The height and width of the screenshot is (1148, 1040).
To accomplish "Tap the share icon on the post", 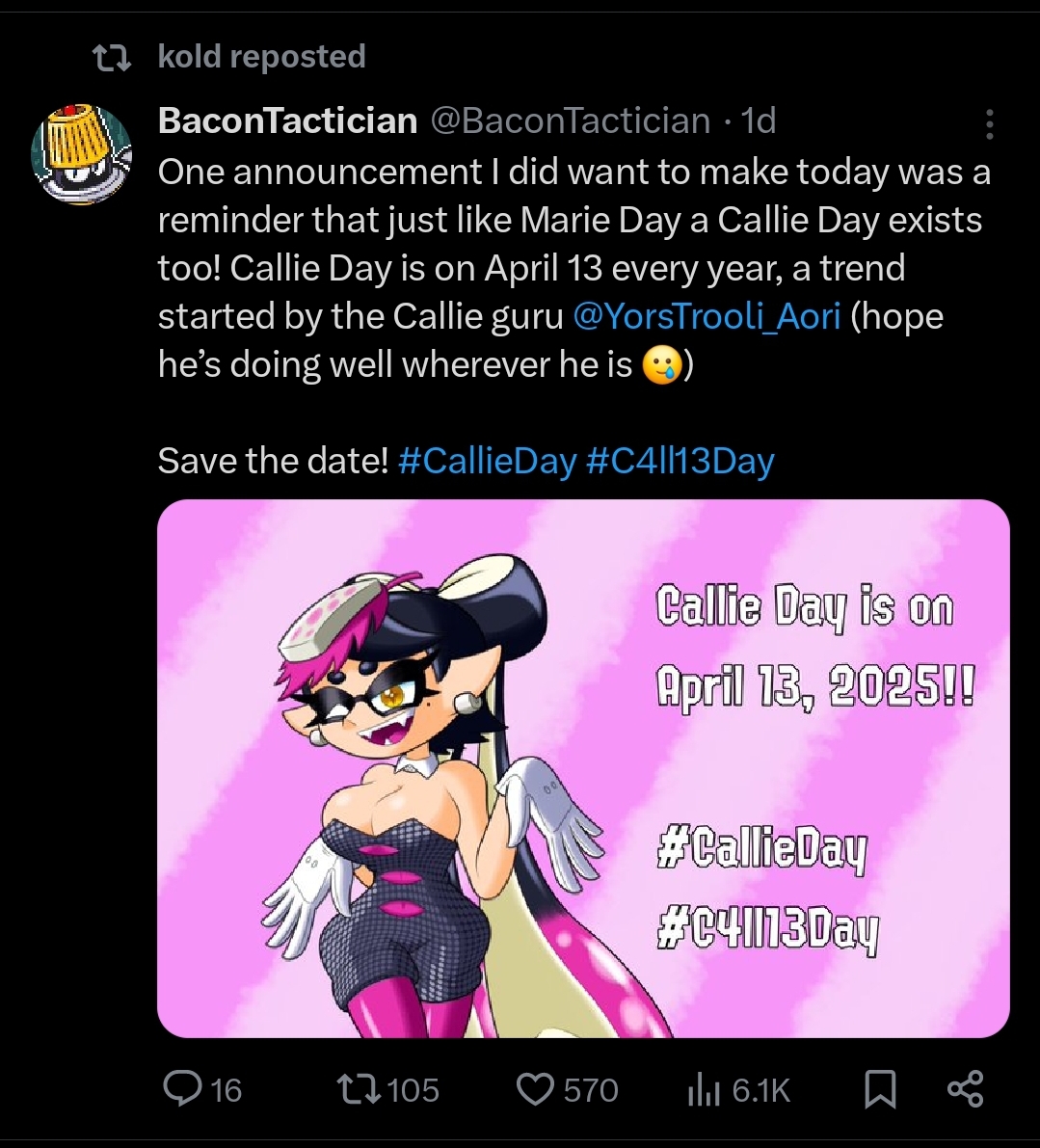I will pos(965,1089).
